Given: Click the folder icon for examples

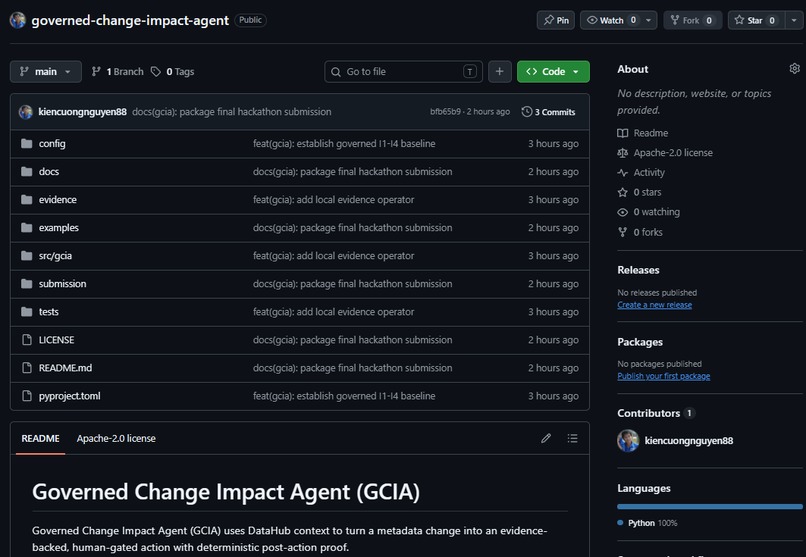Looking at the screenshot, I should pos(27,227).
